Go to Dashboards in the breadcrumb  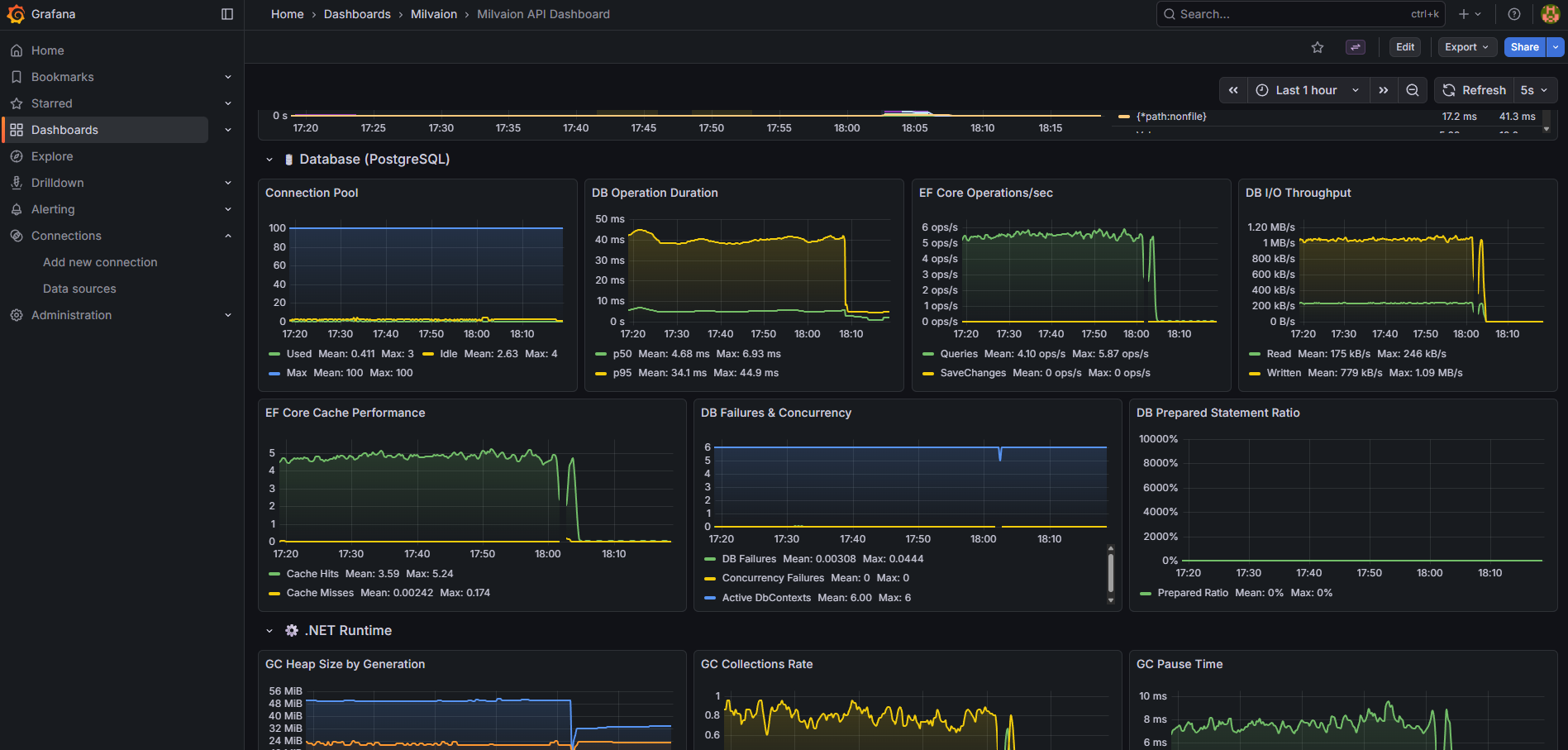tap(357, 14)
